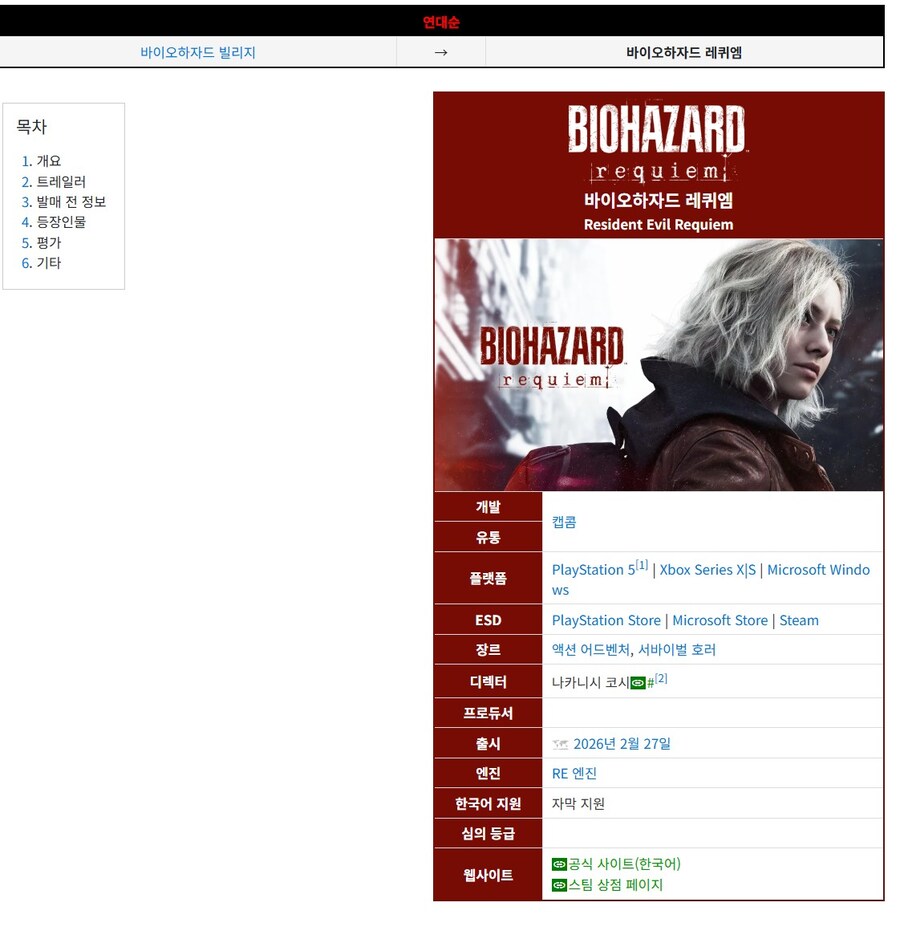Open the Microsoft Windows platform link
Viewport: 900px width, 943px height.
click(x=818, y=570)
